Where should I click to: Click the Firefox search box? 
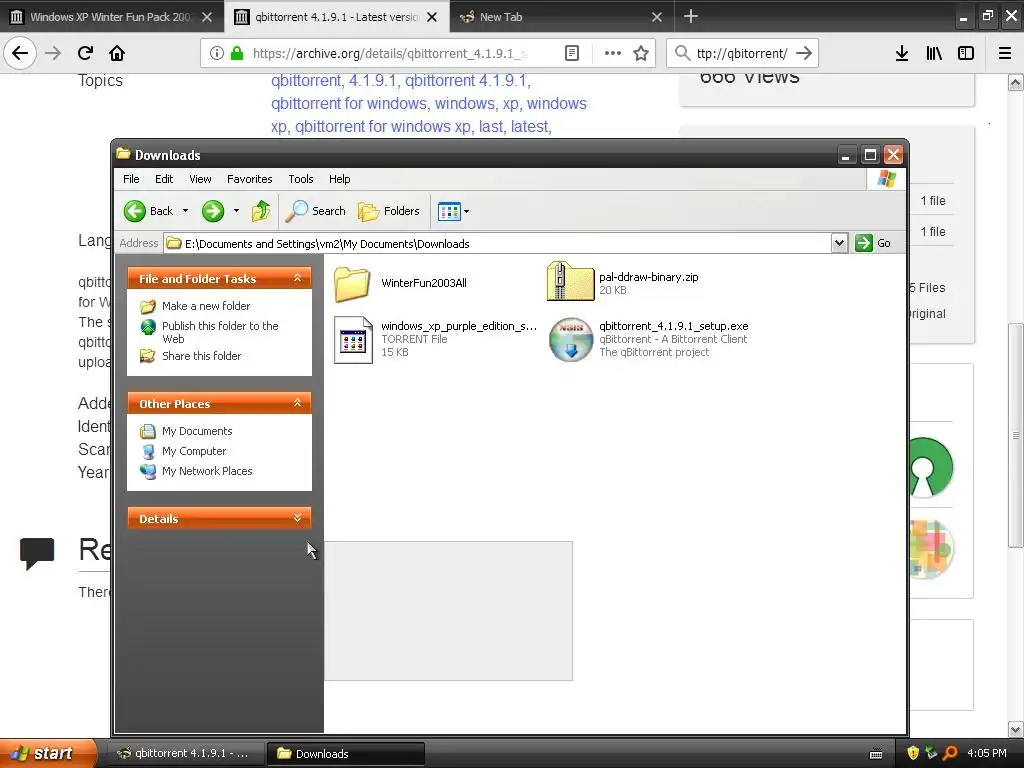click(x=742, y=53)
